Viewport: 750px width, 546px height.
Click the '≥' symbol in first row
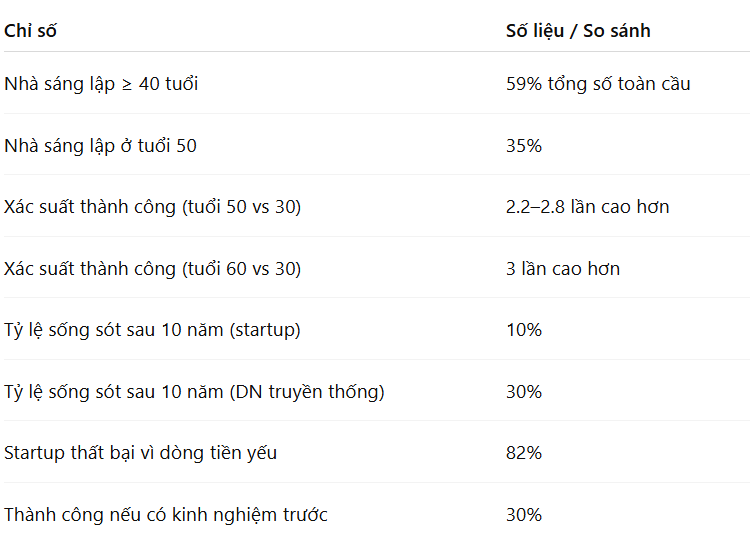click(127, 84)
